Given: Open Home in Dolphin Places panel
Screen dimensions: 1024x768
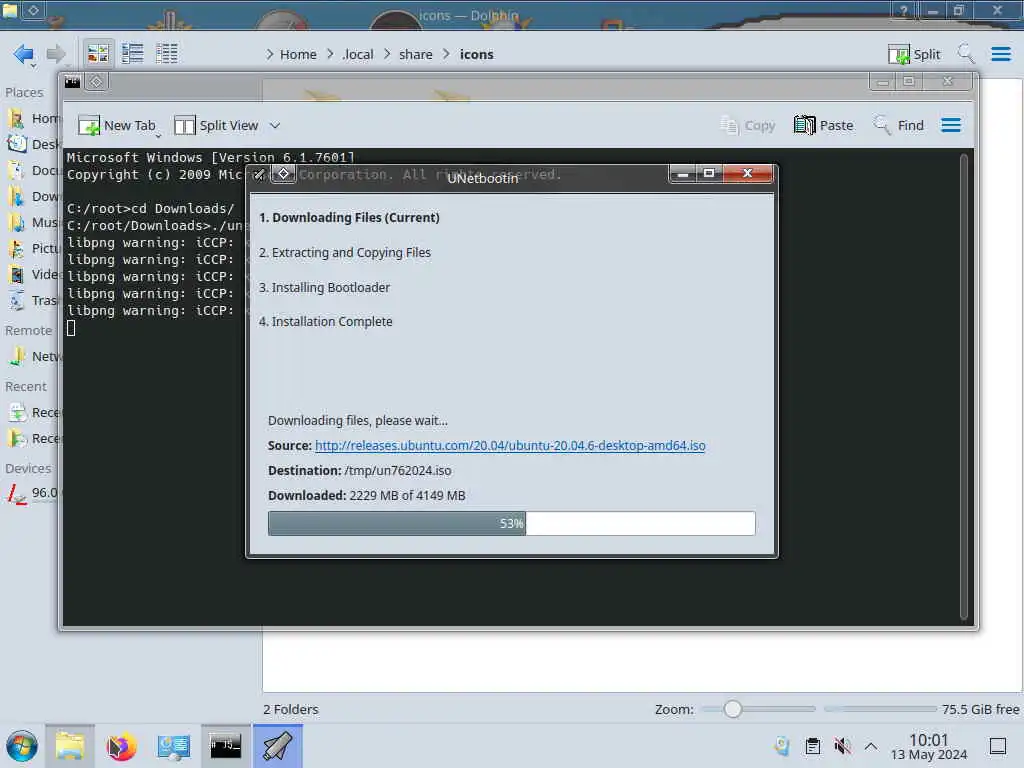Looking at the screenshot, I should pos(33,118).
